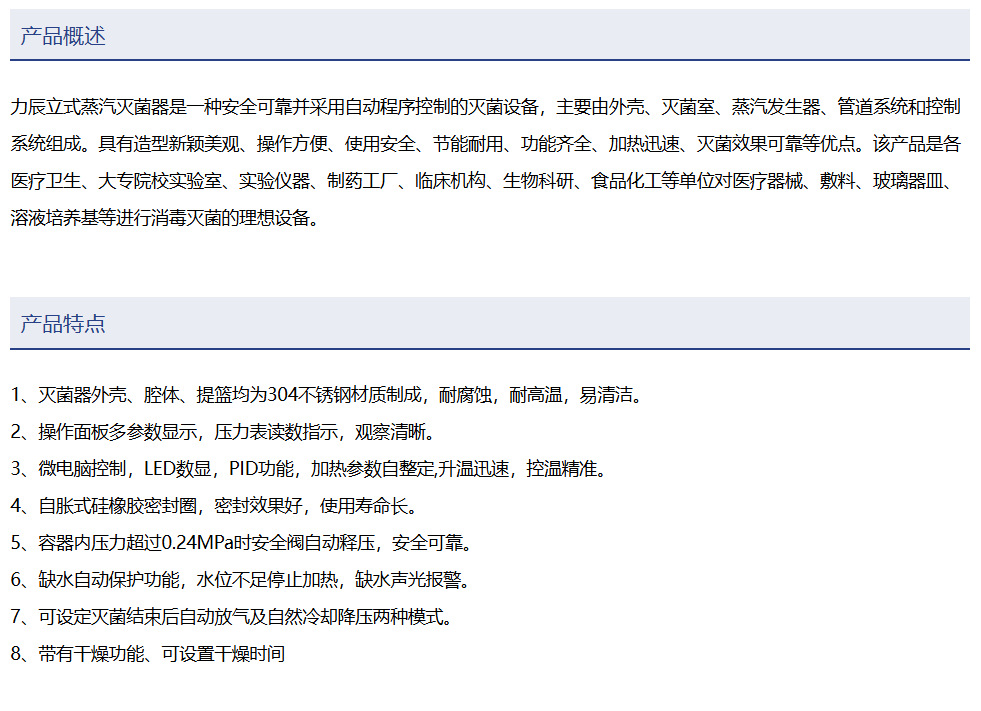Click the overview line starting 溶液培养基
Image resolution: width=981 pixels, height=711 pixels.
(165, 218)
